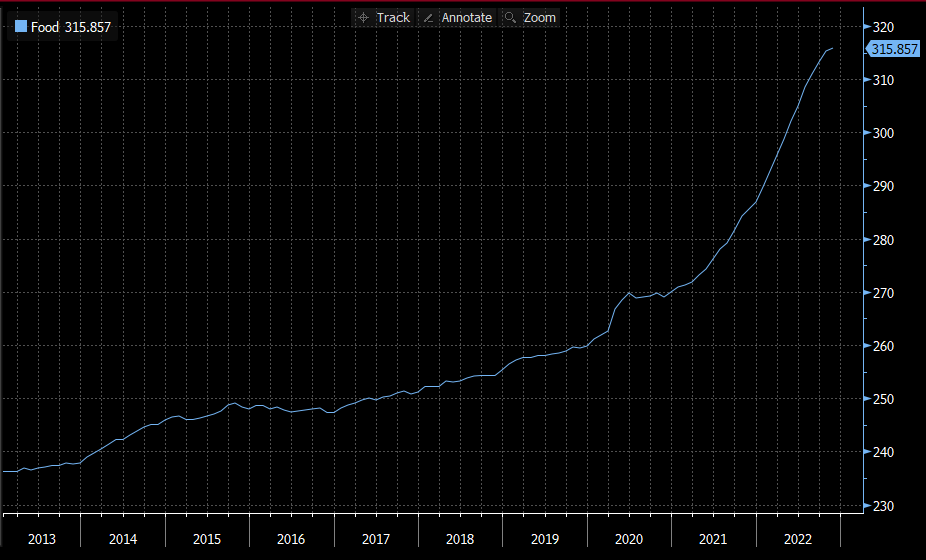Image resolution: width=926 pixels, height=560 pixels.
Task: Click the 2016 x-axis year label
Action: 291,539
